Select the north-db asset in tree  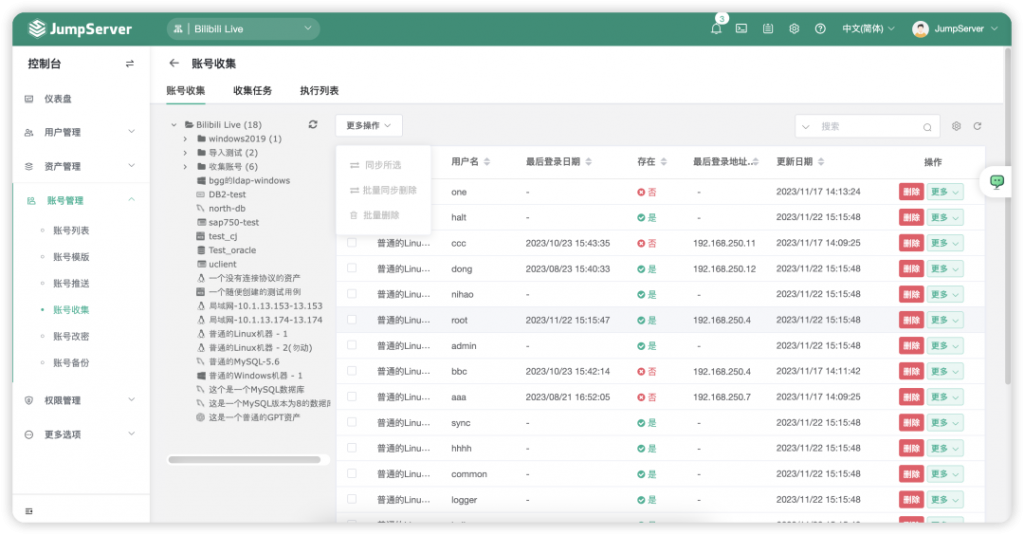click(227, 208)
